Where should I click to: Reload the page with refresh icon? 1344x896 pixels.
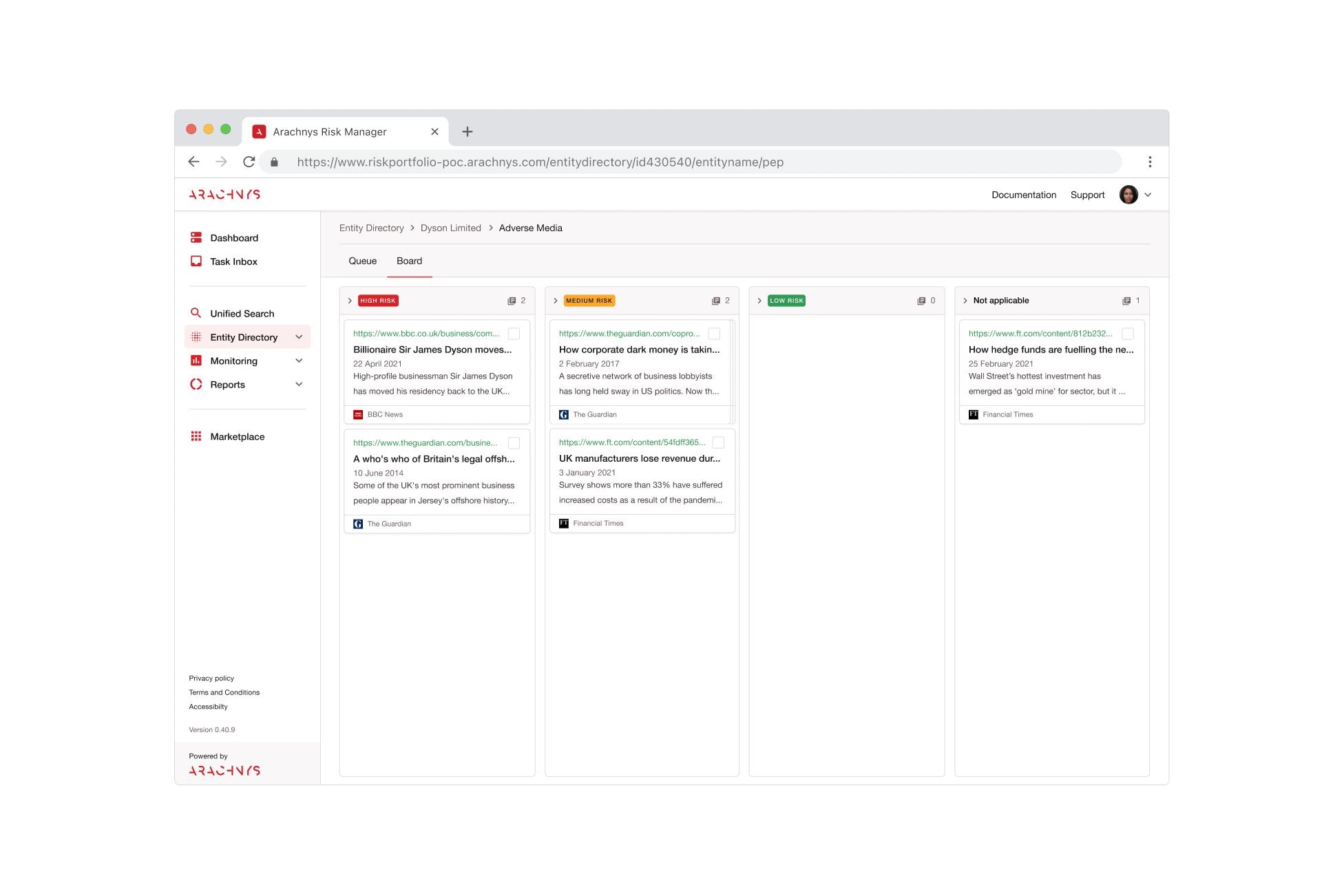(x=249, y=162)
